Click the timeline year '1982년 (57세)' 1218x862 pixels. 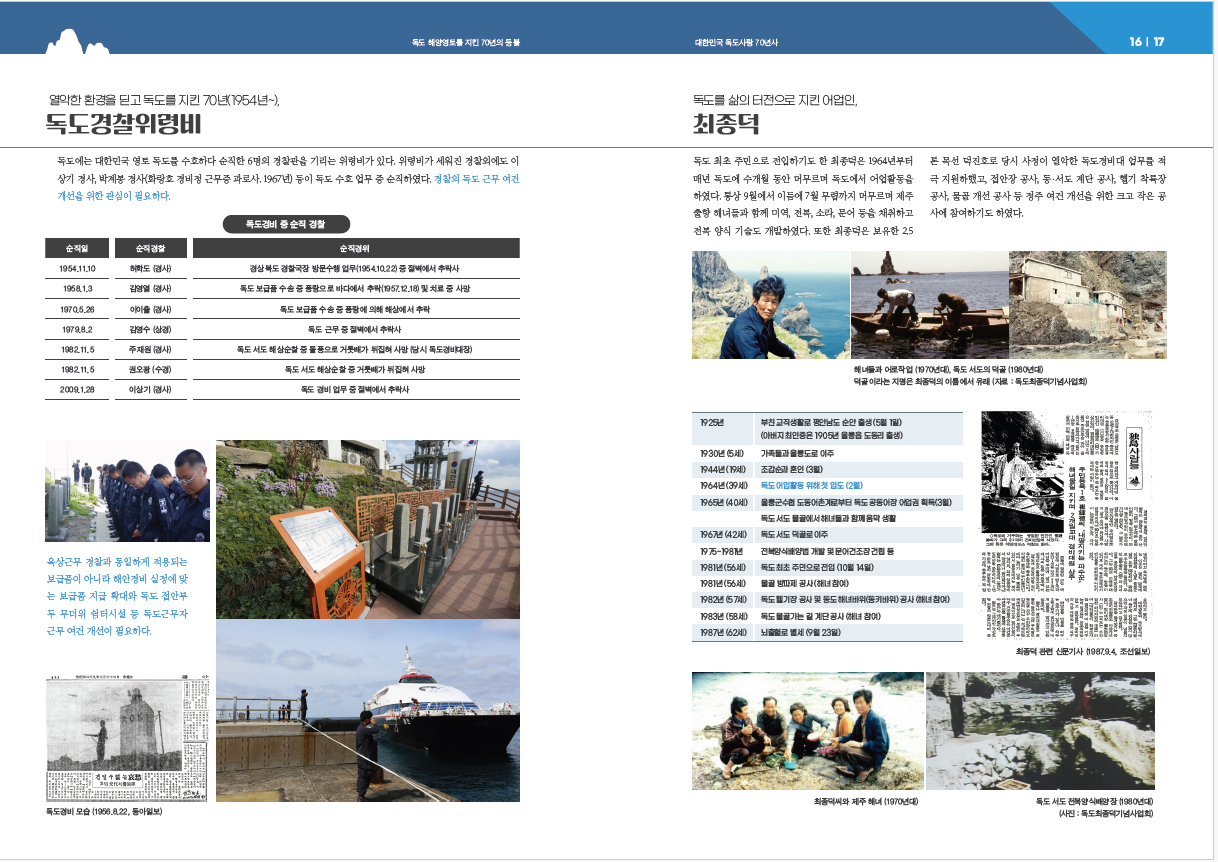[723, 599]
